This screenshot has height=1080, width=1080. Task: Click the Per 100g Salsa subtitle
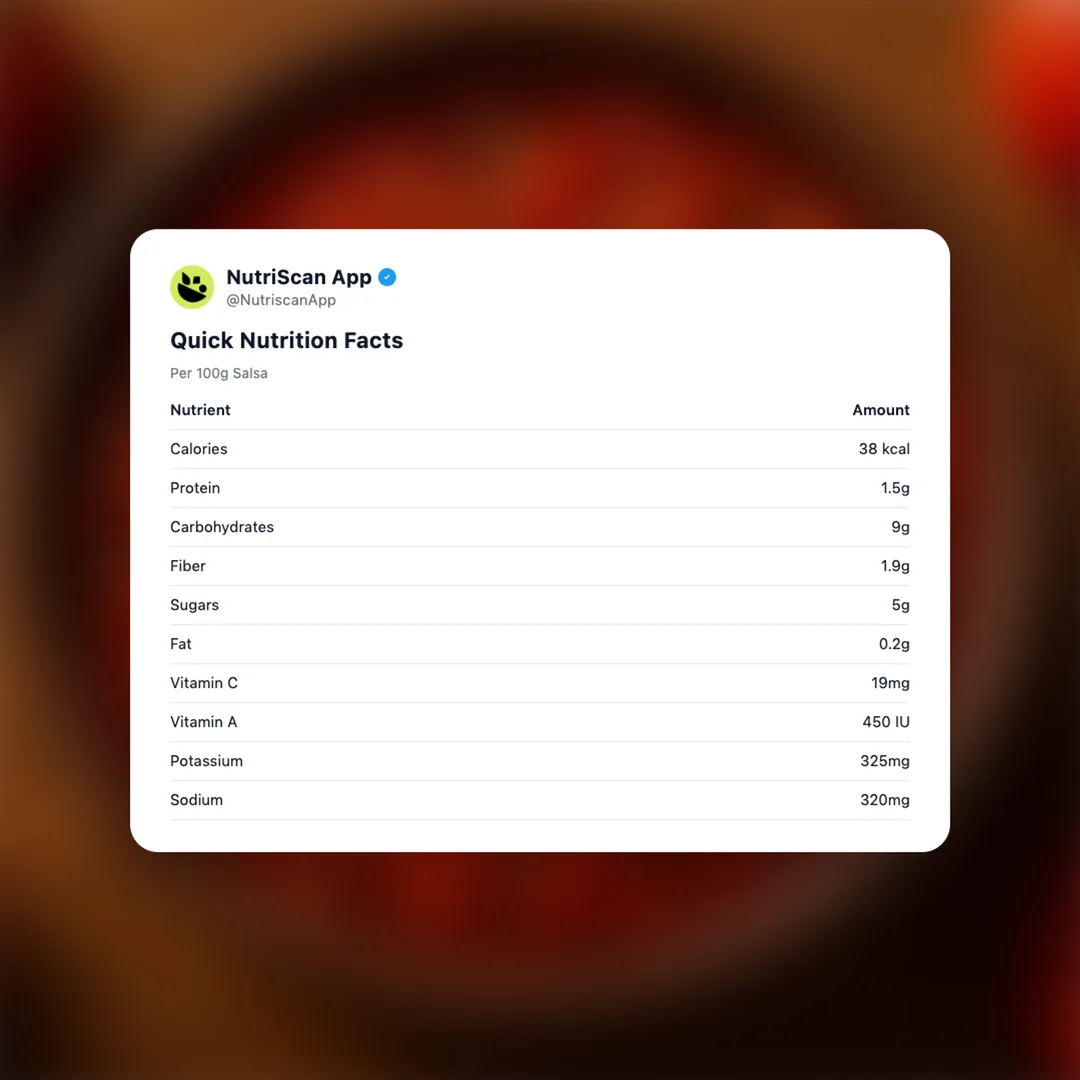tap(219, 373)
